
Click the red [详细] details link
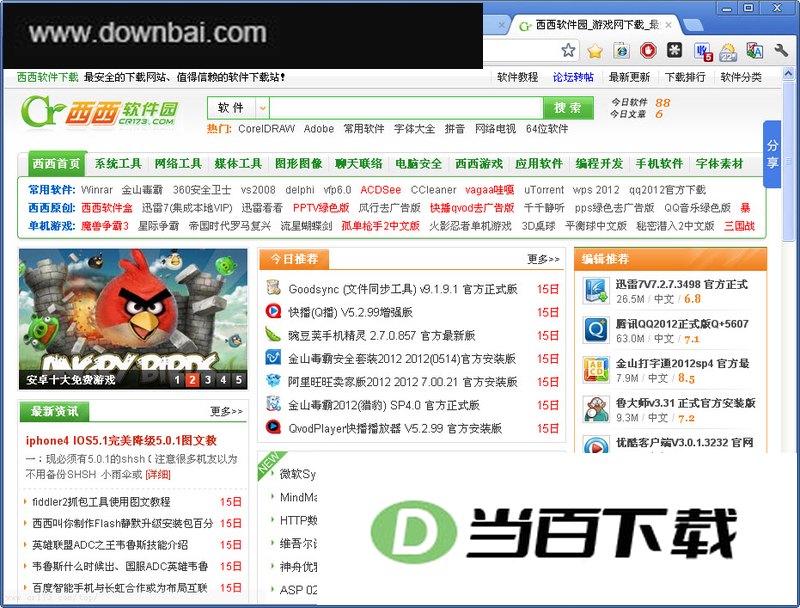(x=158, y=474)
